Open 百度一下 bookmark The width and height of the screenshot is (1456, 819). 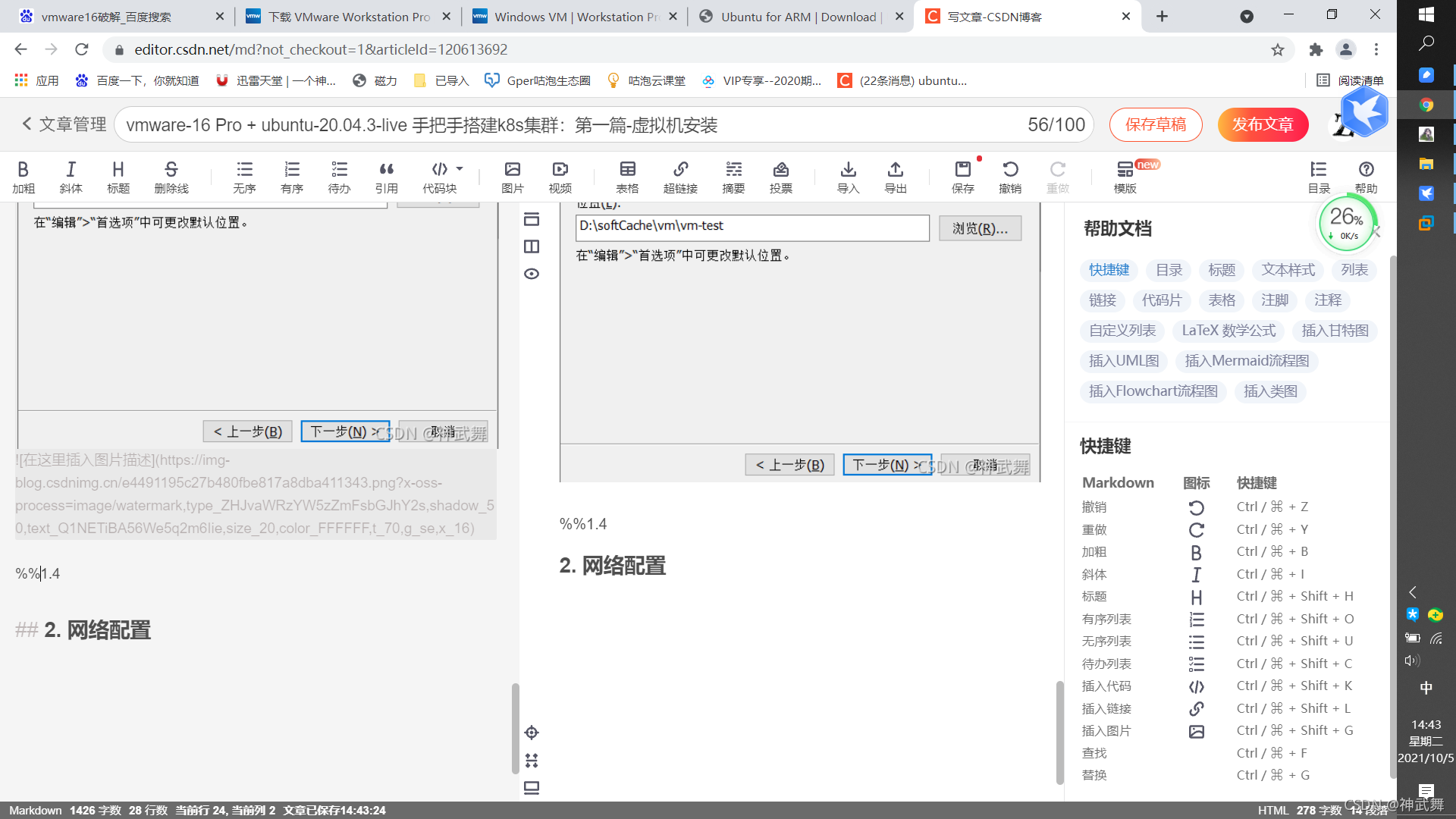coord(136,80)
